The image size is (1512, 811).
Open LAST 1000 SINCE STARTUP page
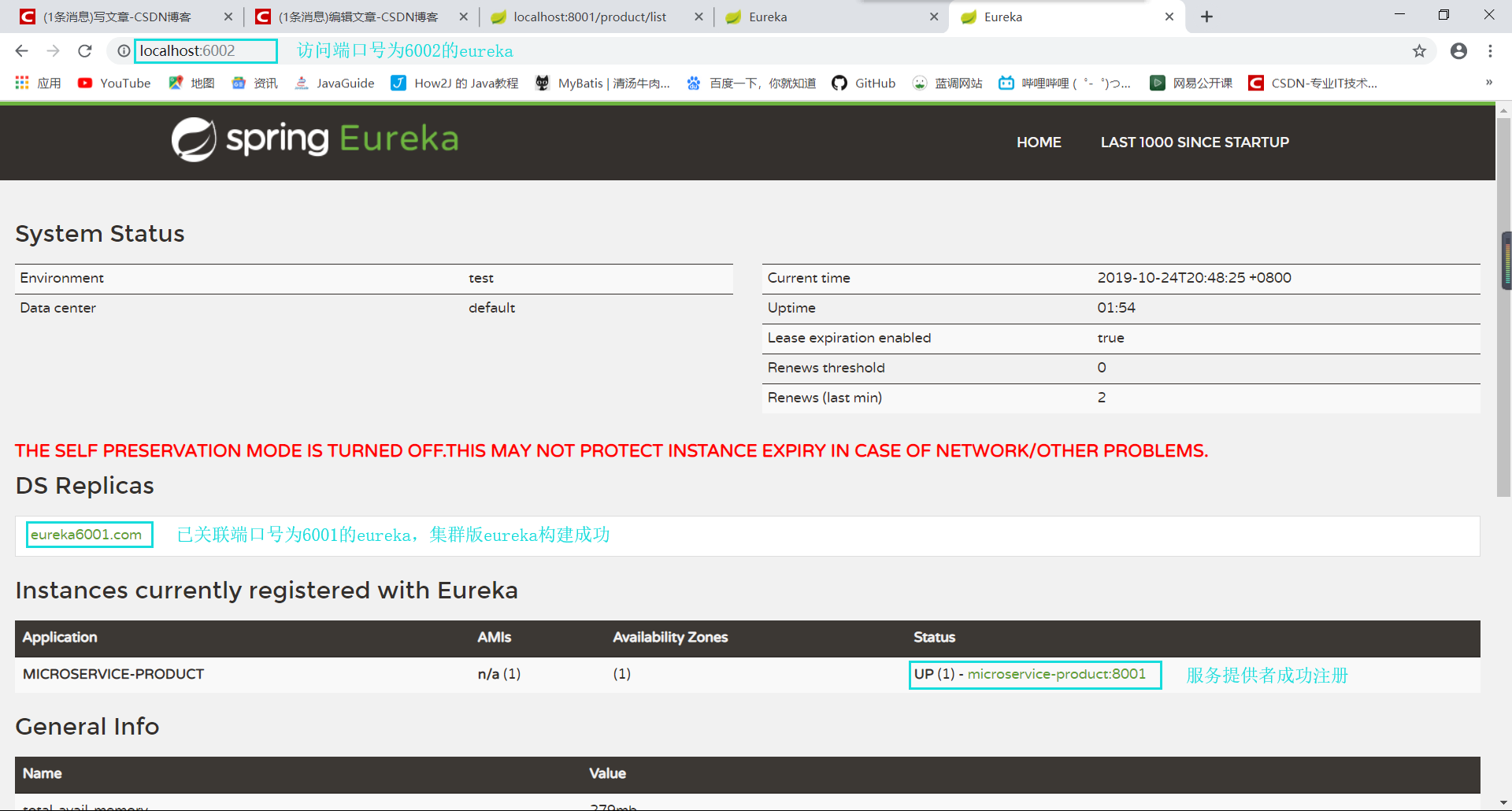pyautogui.click(x=1195, y=143)
